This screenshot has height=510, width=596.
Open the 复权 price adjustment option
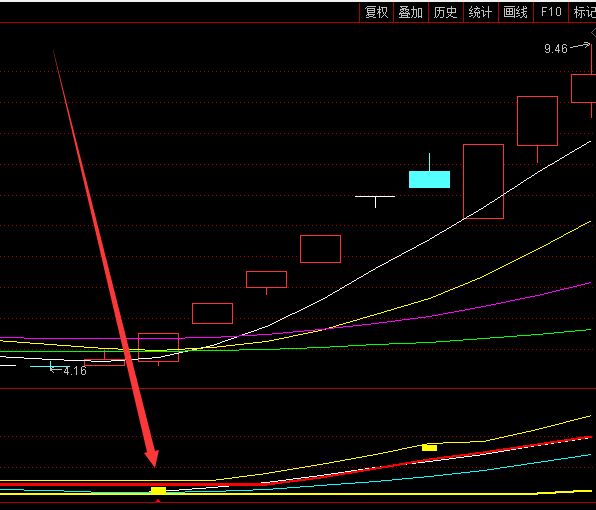376,13
